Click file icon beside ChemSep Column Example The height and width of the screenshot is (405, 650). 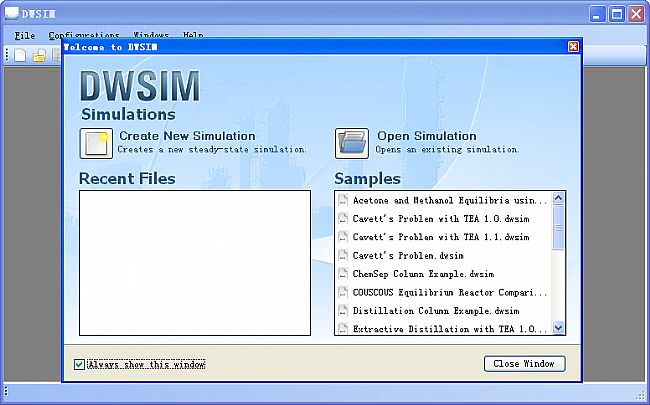point(343,274)
